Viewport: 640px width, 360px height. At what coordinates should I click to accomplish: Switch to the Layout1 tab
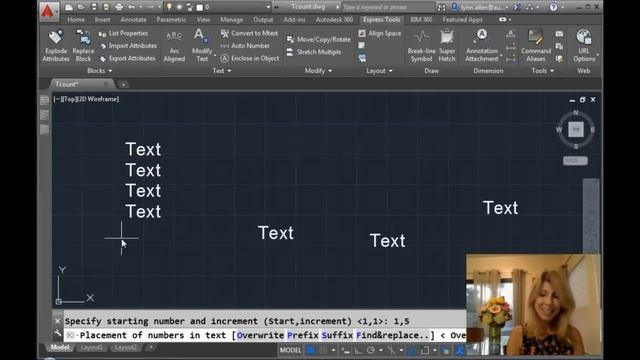pyautogui.click(x=91, y=347)
